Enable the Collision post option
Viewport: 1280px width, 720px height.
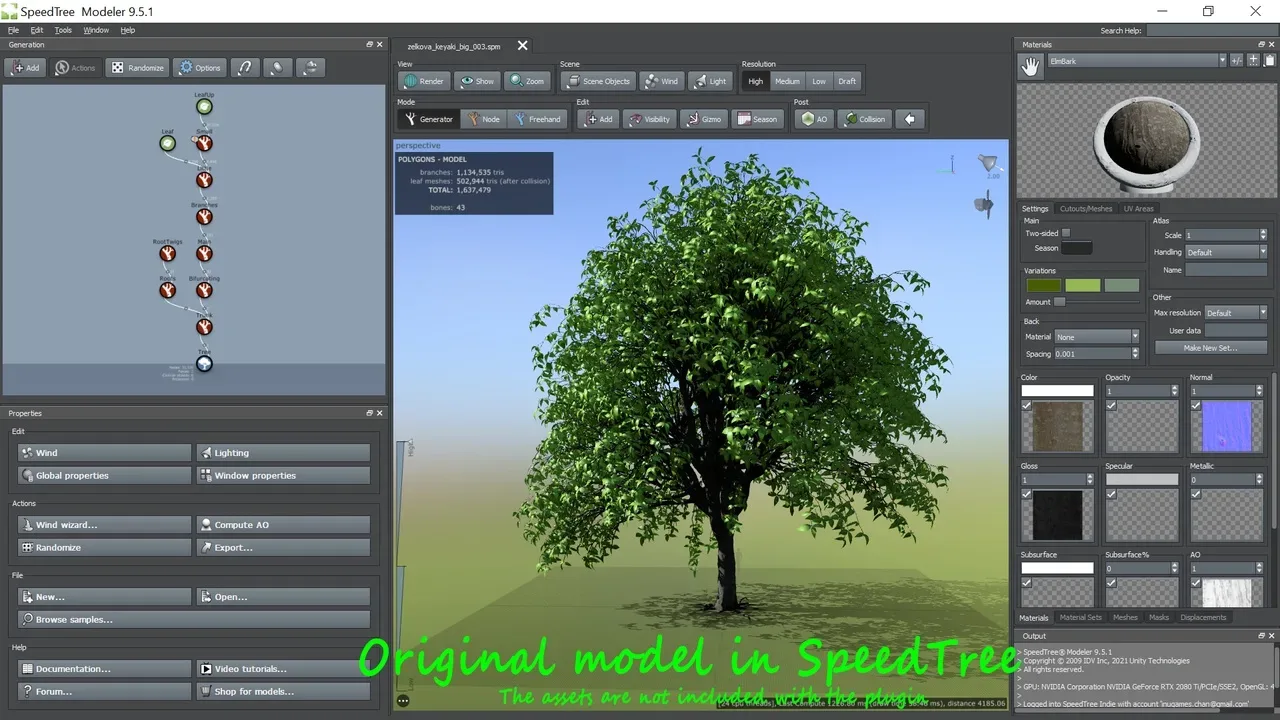pos(863,118)
